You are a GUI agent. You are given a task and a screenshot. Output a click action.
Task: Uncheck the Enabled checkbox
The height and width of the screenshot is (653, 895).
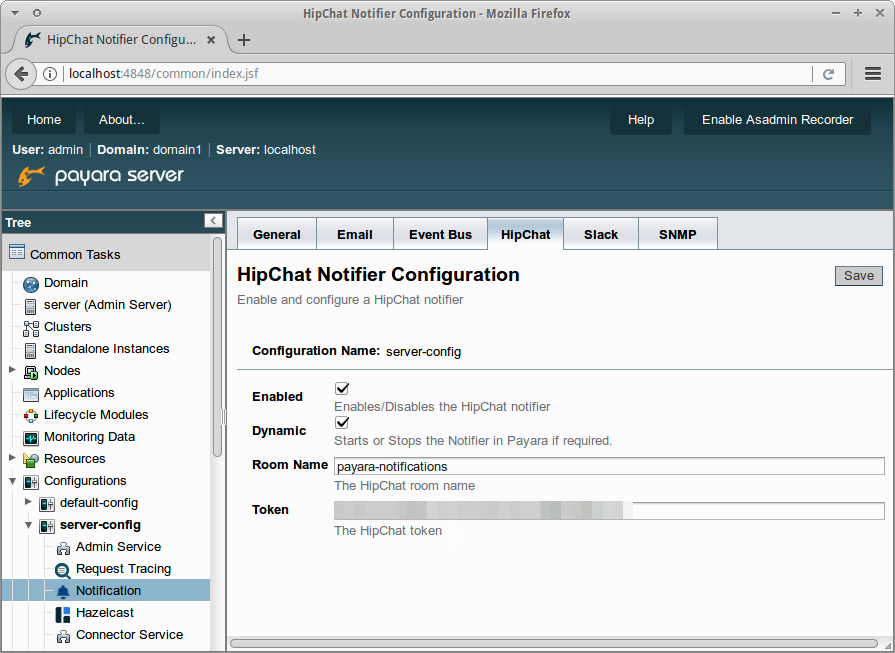(x=342, y=388)
